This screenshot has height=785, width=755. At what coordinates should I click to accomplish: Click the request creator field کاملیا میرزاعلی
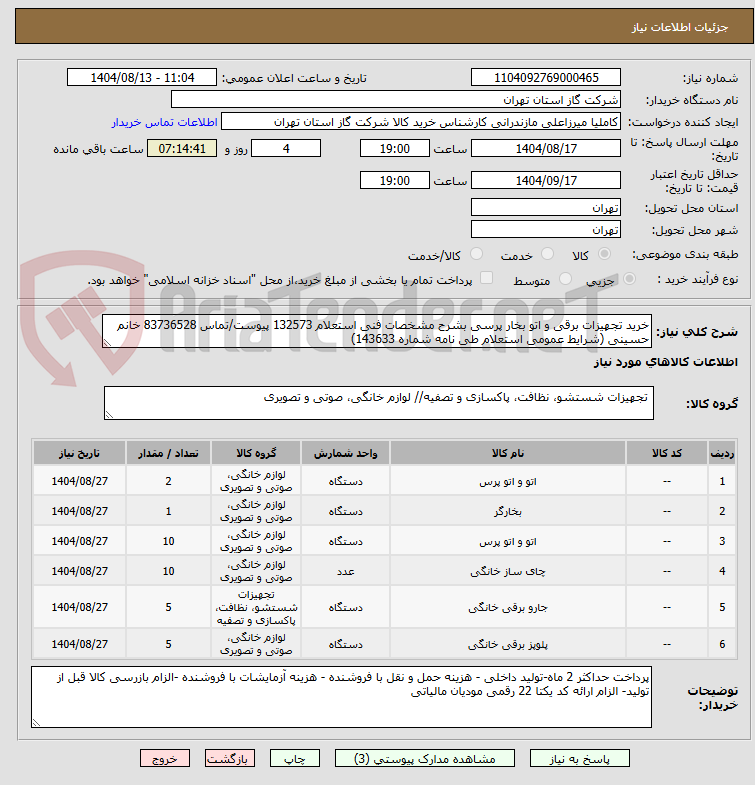click(421, 122)
